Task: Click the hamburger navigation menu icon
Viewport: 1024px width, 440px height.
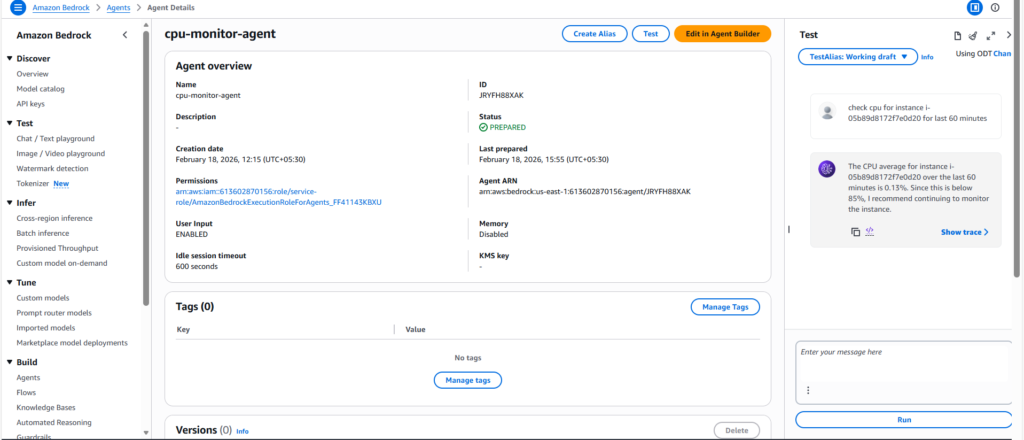Action: pyautogui.click(x=17, y=8)
